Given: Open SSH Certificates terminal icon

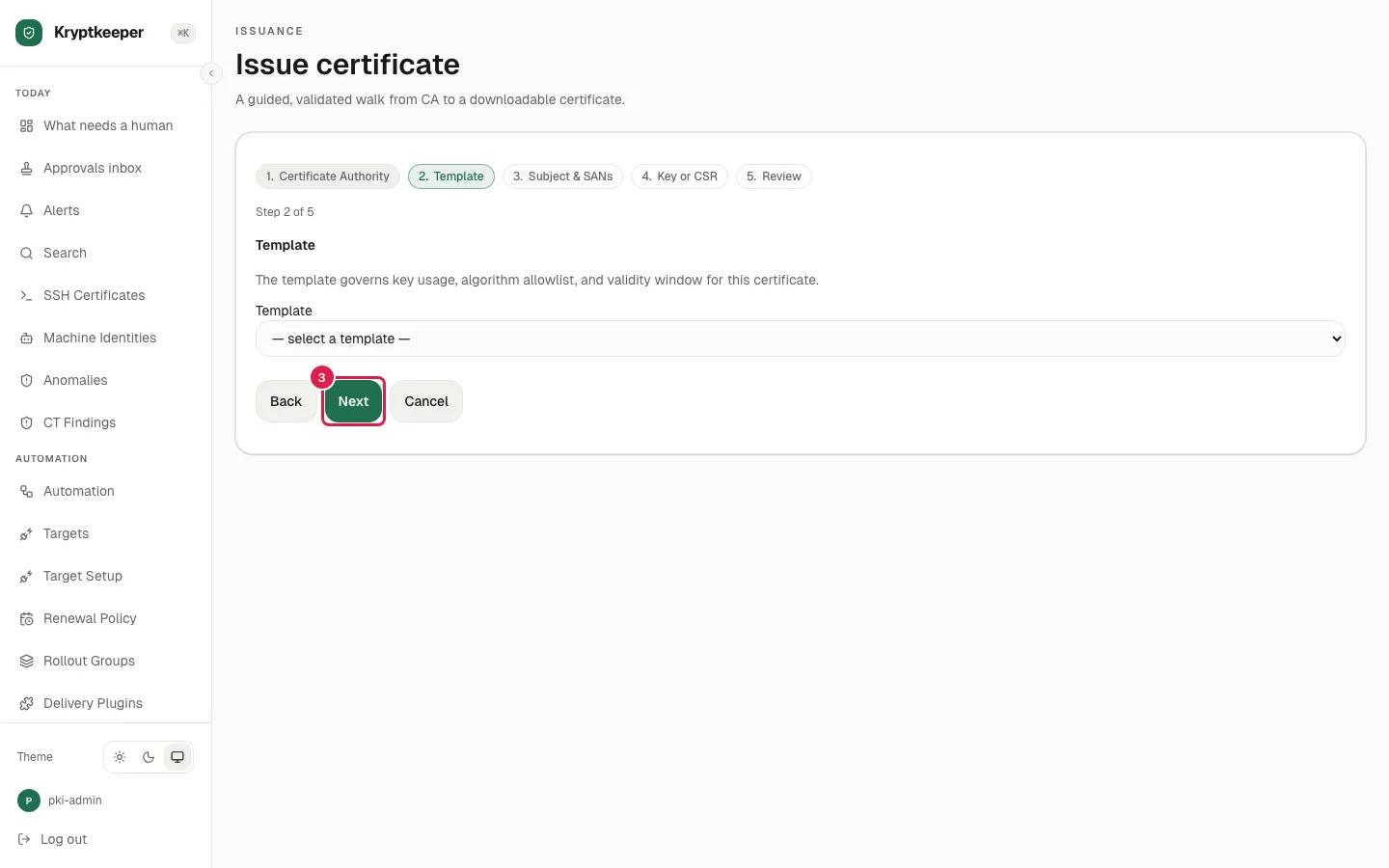Looking at the screenshot, I should tap(27, 295).
